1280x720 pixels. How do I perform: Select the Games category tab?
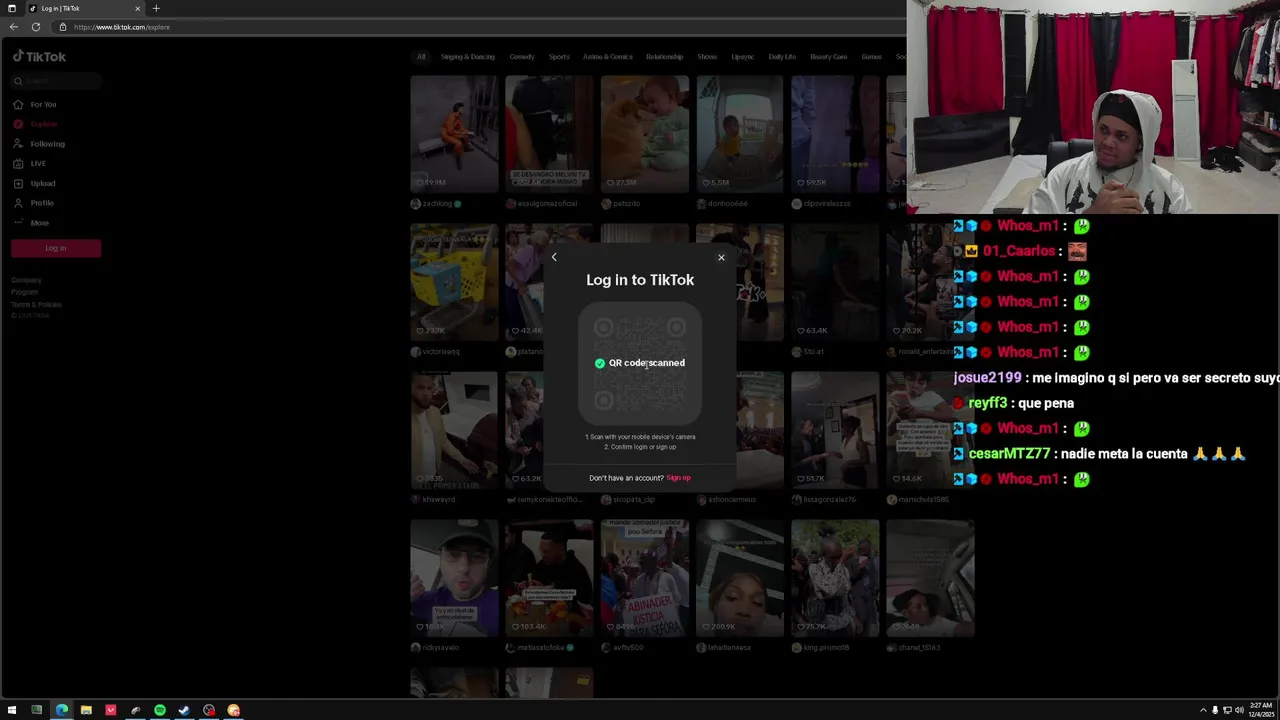(x=872, y=57)
